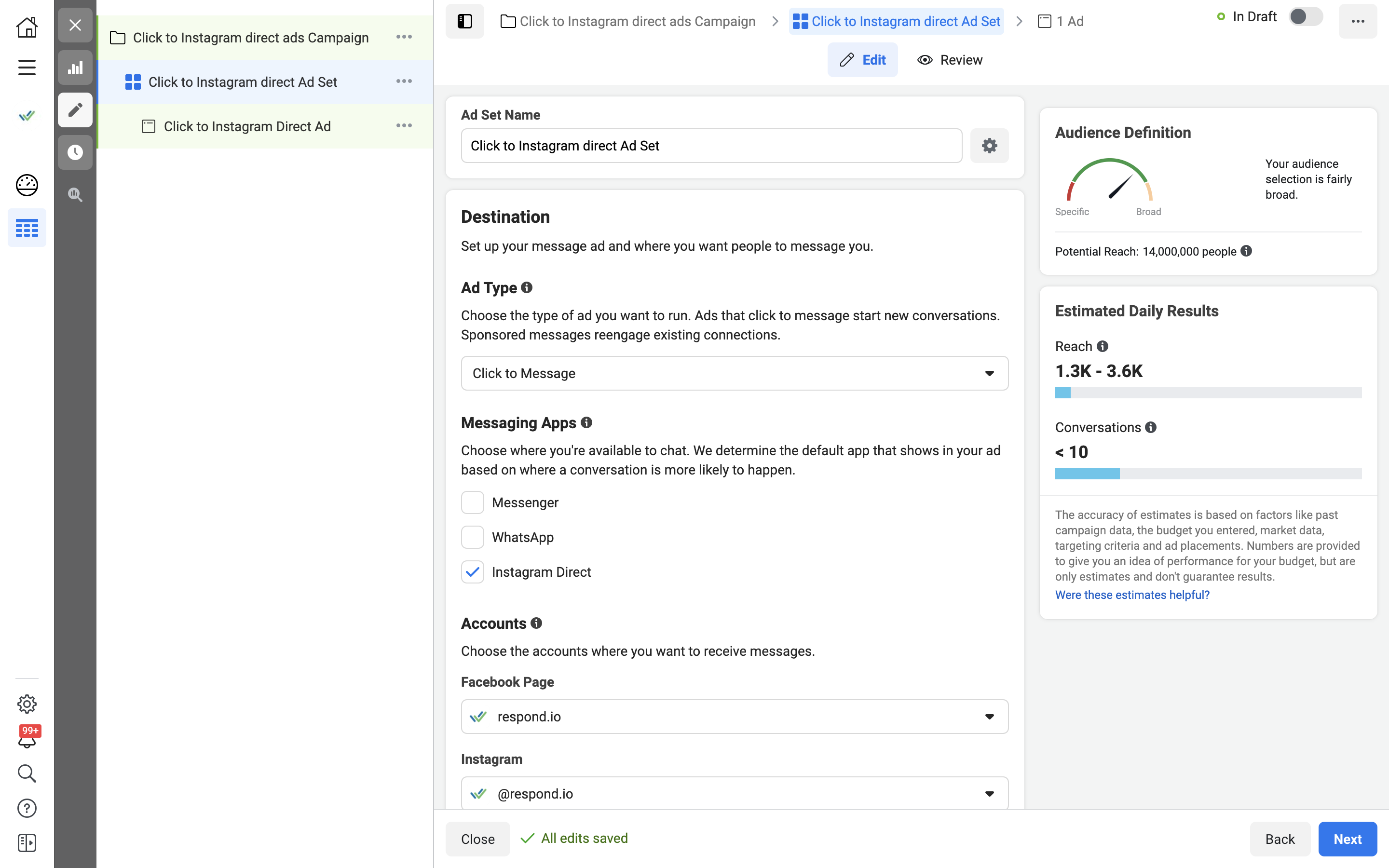Click the Next button to proceed
The width and height of the screenshot is (1389, 868).
tap(1347, 838)
